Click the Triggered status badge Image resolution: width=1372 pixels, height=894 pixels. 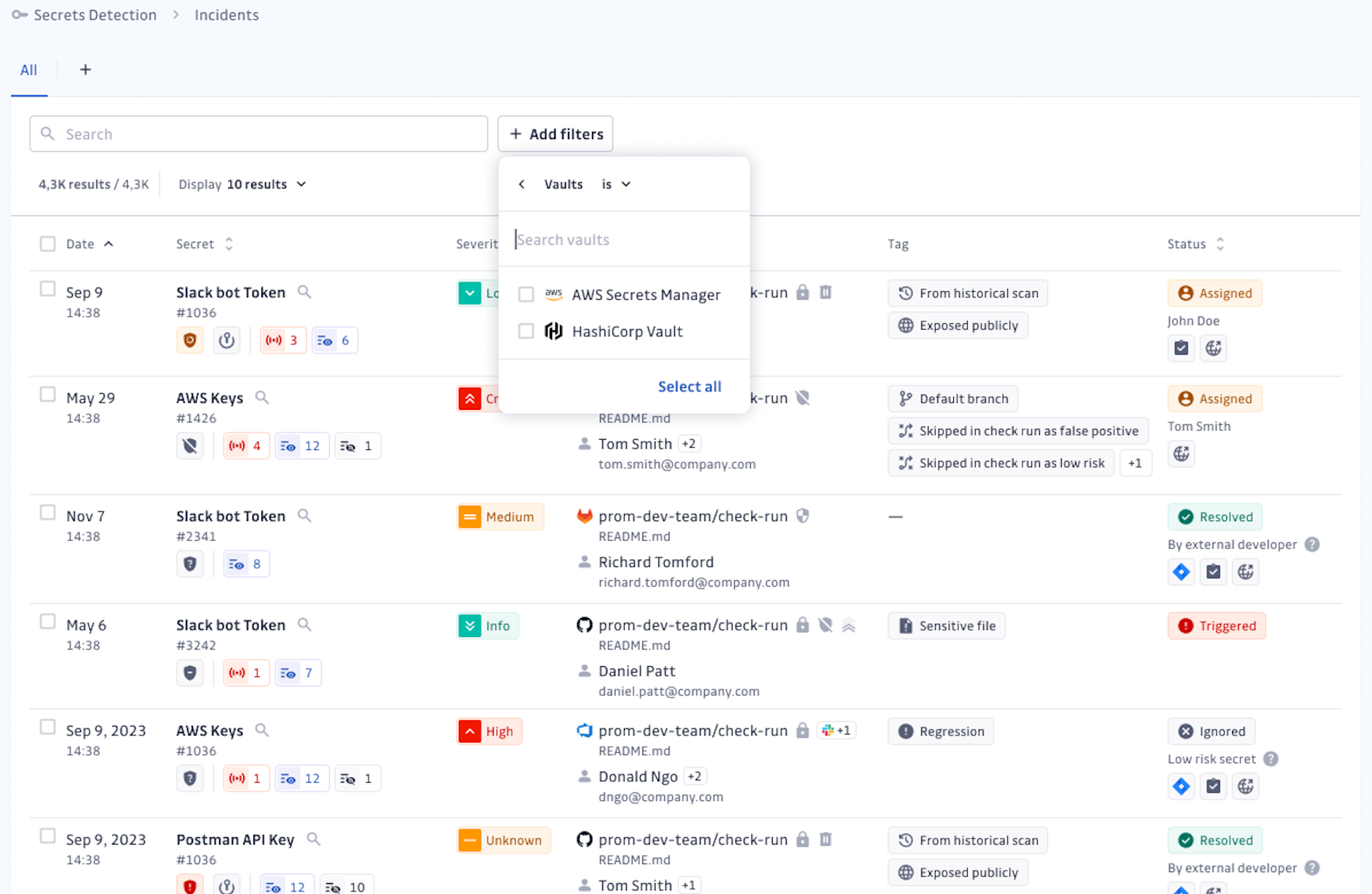click(x=1217, y=625)
